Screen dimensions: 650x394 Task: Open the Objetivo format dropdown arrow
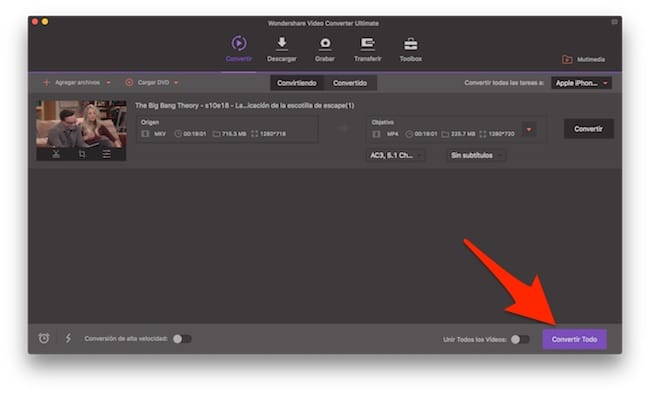[529, 129]
